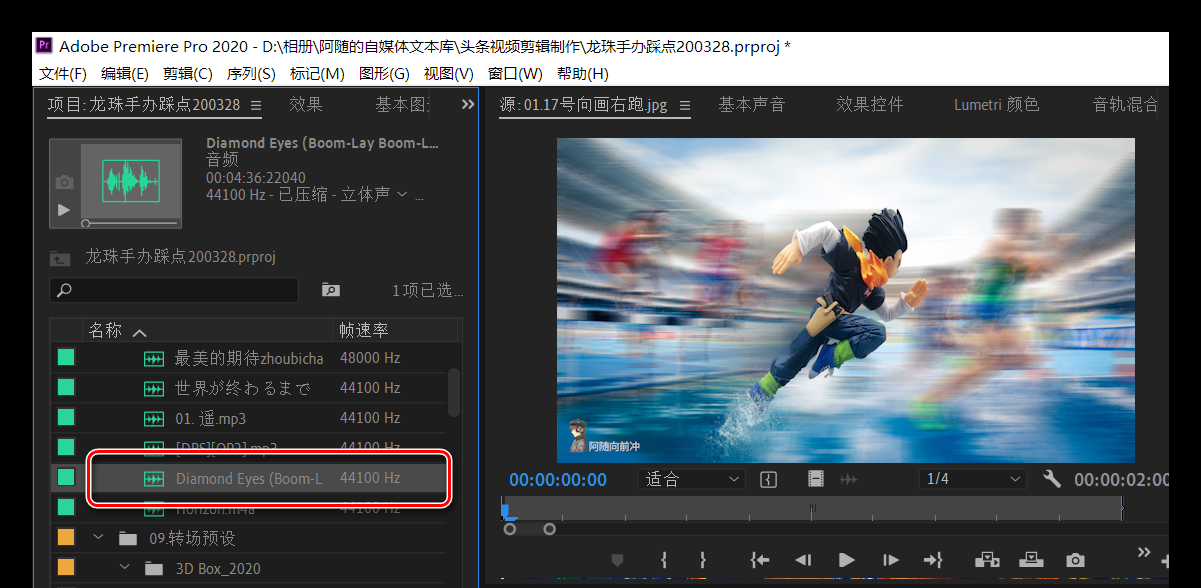The image size is (1201, 588).
Task: Open the Project panel hamburger menu
Action: point(256,105)
